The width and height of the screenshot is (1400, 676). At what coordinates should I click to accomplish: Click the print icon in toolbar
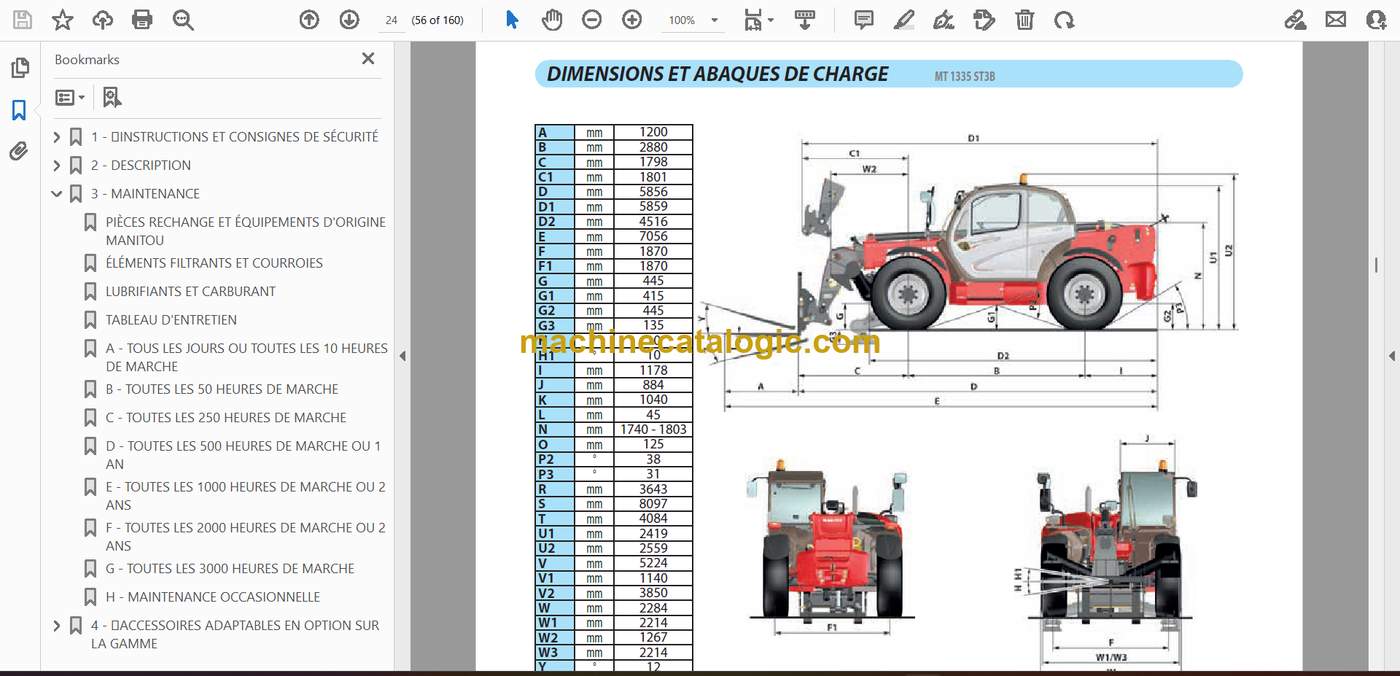(x=142, y=19)
